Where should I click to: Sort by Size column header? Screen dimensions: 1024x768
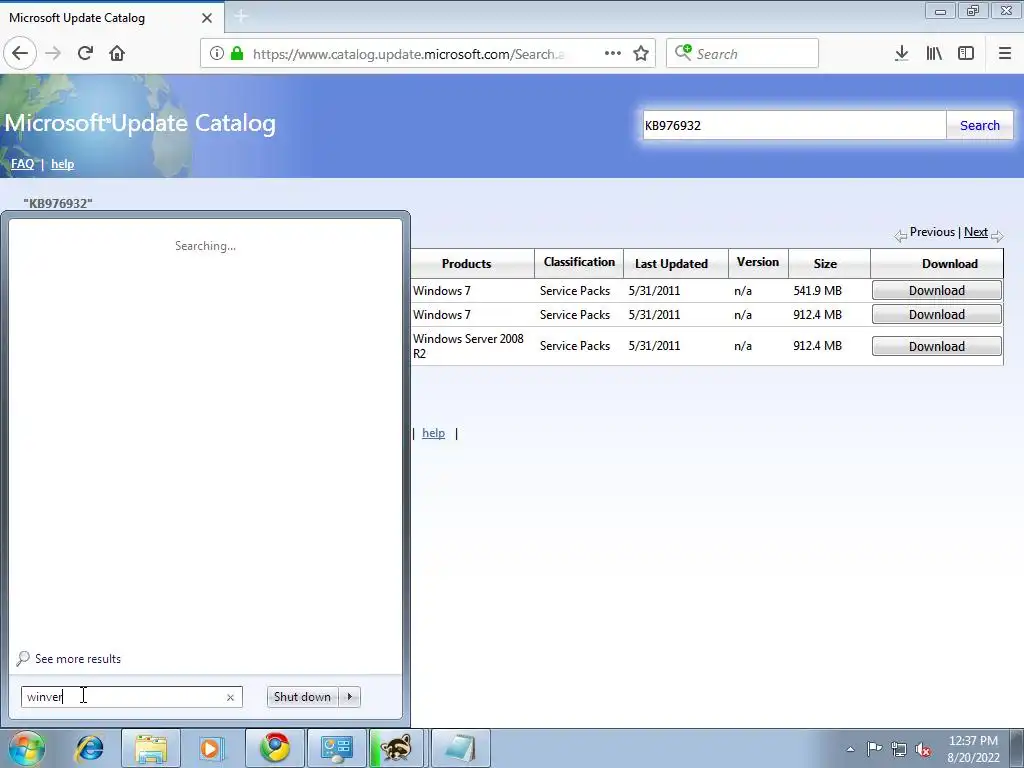(825, 264)
